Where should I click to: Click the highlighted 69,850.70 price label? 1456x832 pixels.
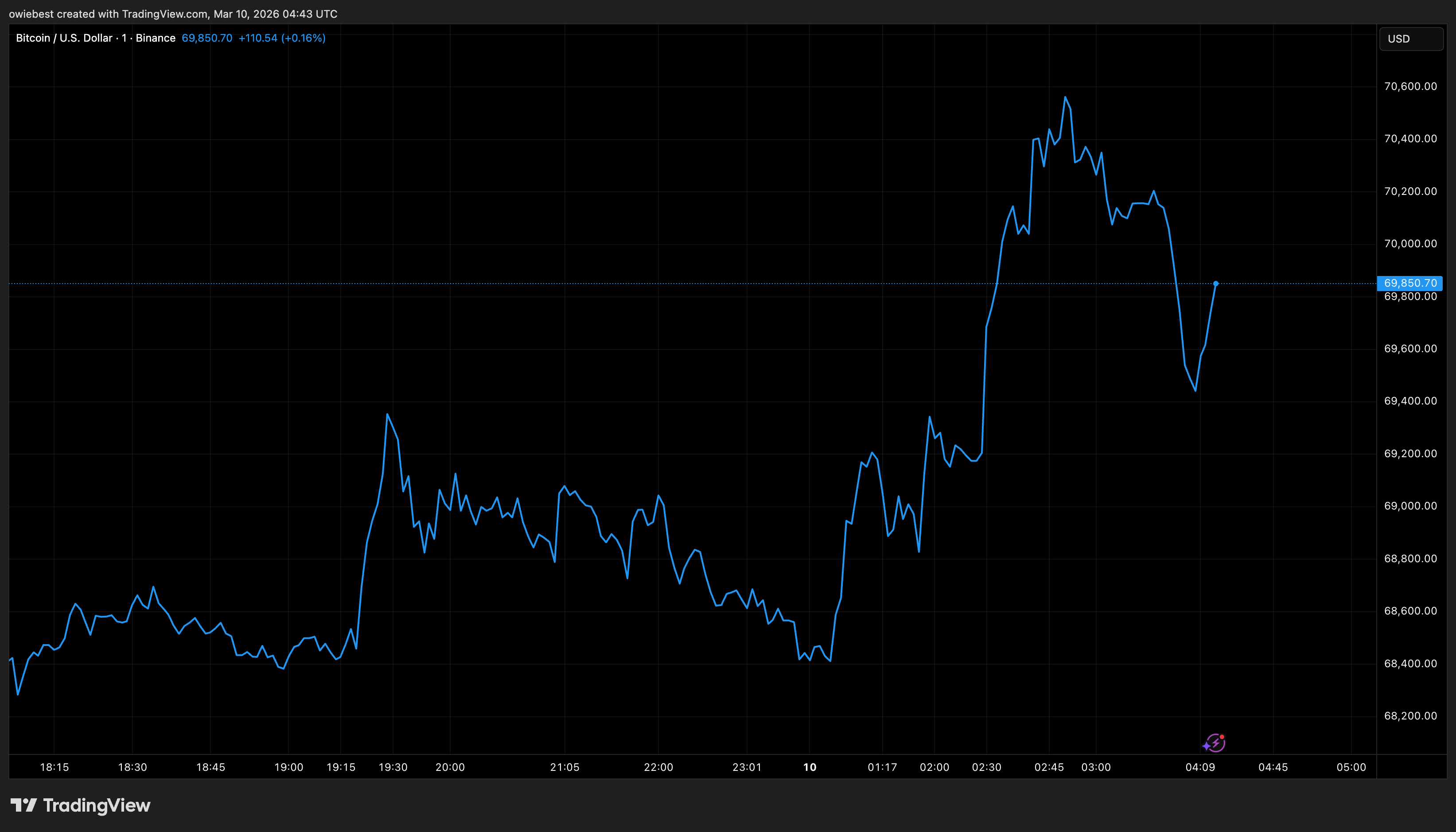(x=1410, y=284)
